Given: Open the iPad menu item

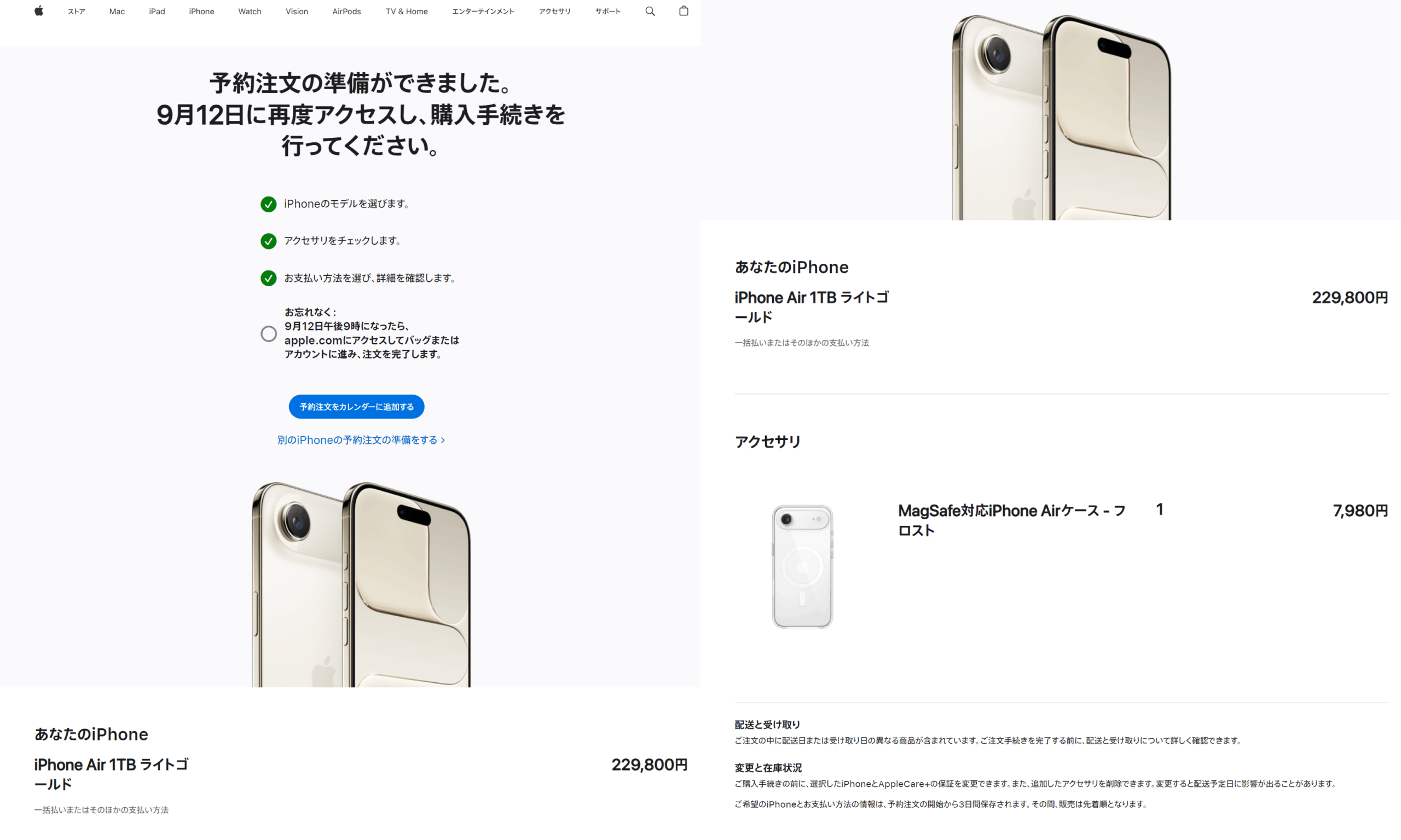Looking at the screenshot, I should click(x=157, y=11).
